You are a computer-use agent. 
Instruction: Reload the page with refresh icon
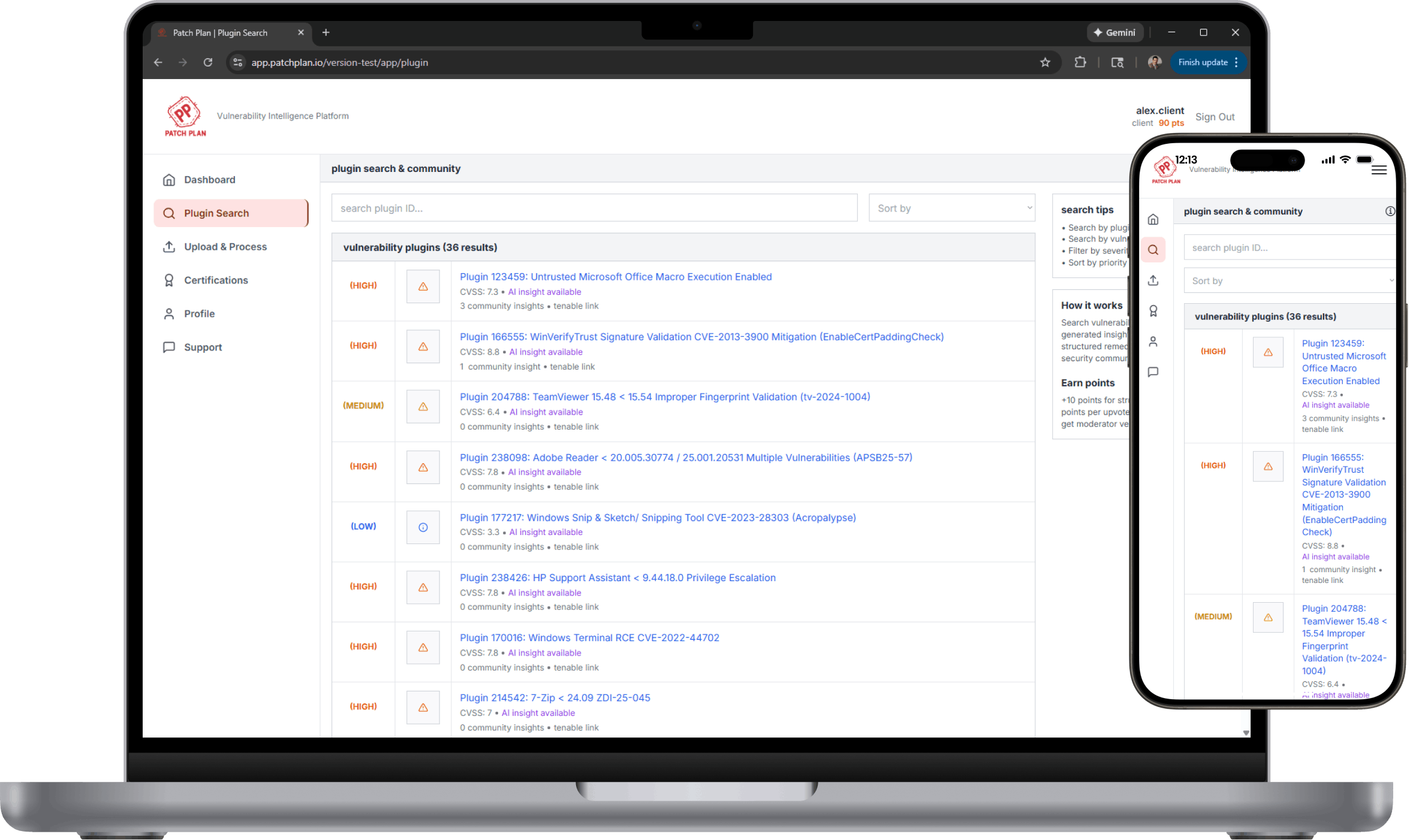[207, 62]
